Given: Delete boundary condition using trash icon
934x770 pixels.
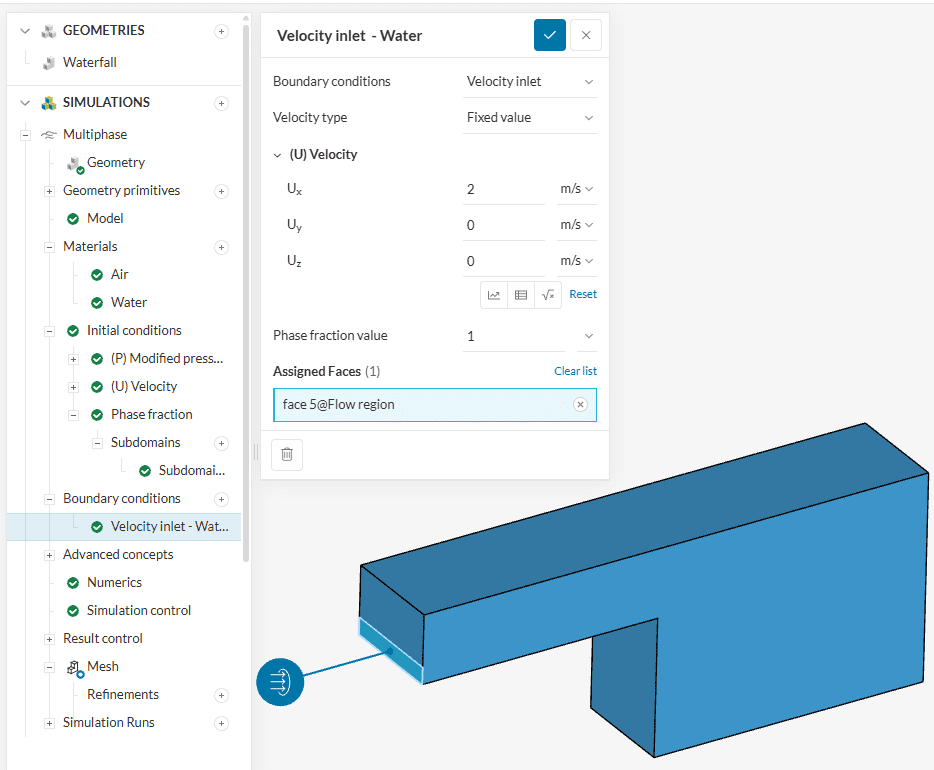Looking at the screenshot, I should click(x=287, y=454).
